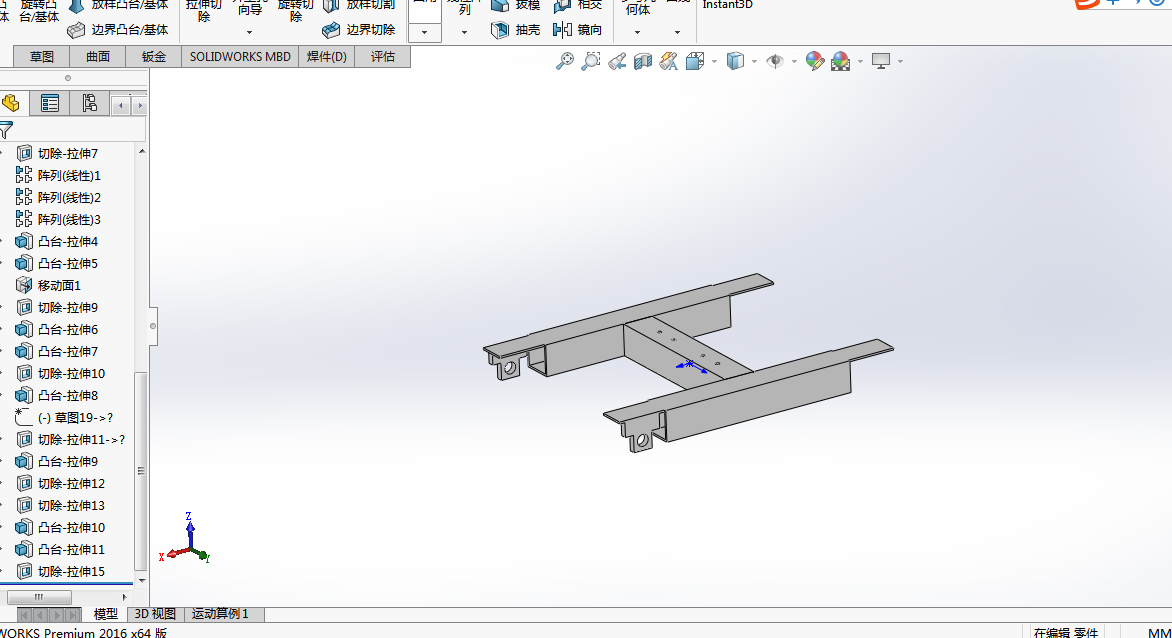The width and height of the screenshot is (1172, 638).
Task: Click the Apply Scene icon
Action: coord(841,61)
